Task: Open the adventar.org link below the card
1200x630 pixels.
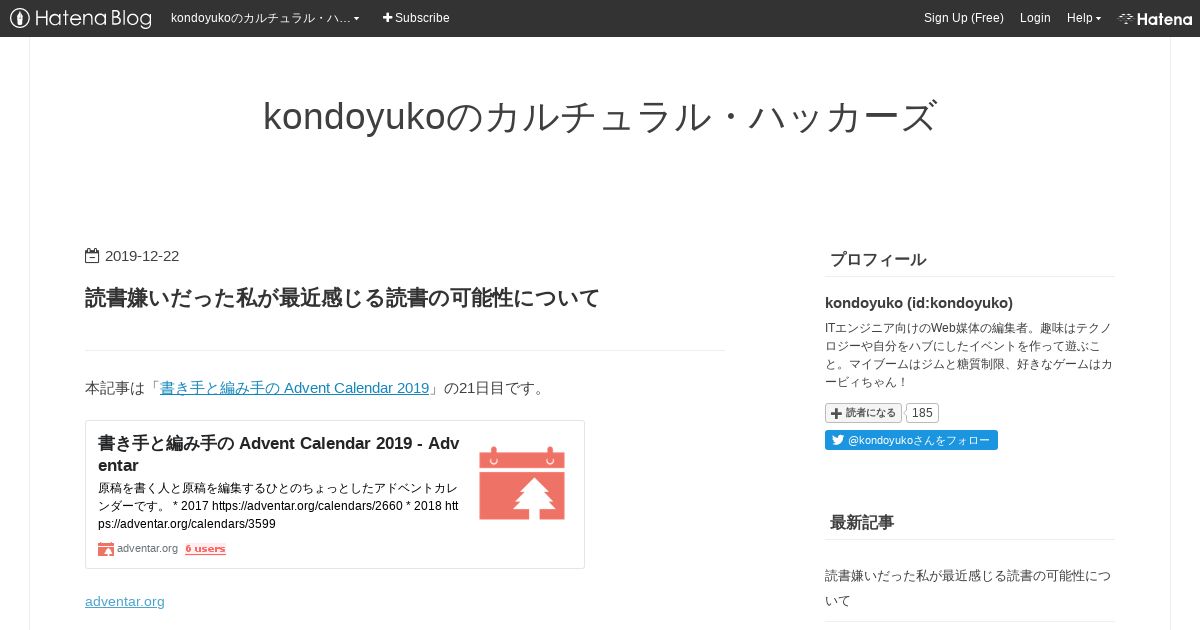Action: 125,601
